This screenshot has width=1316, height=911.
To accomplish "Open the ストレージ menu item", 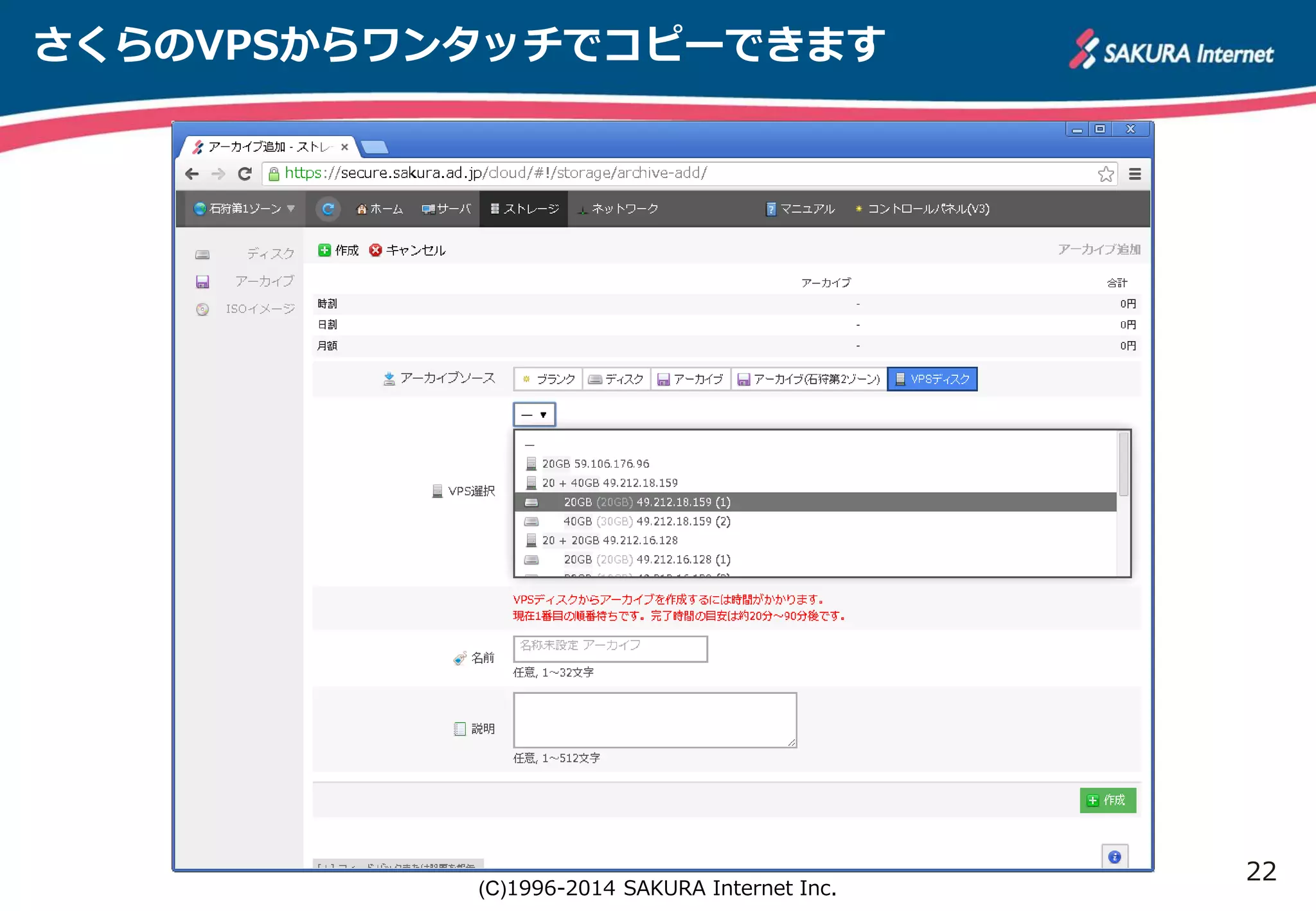I will pyautogui.click(x=524, y=209).
